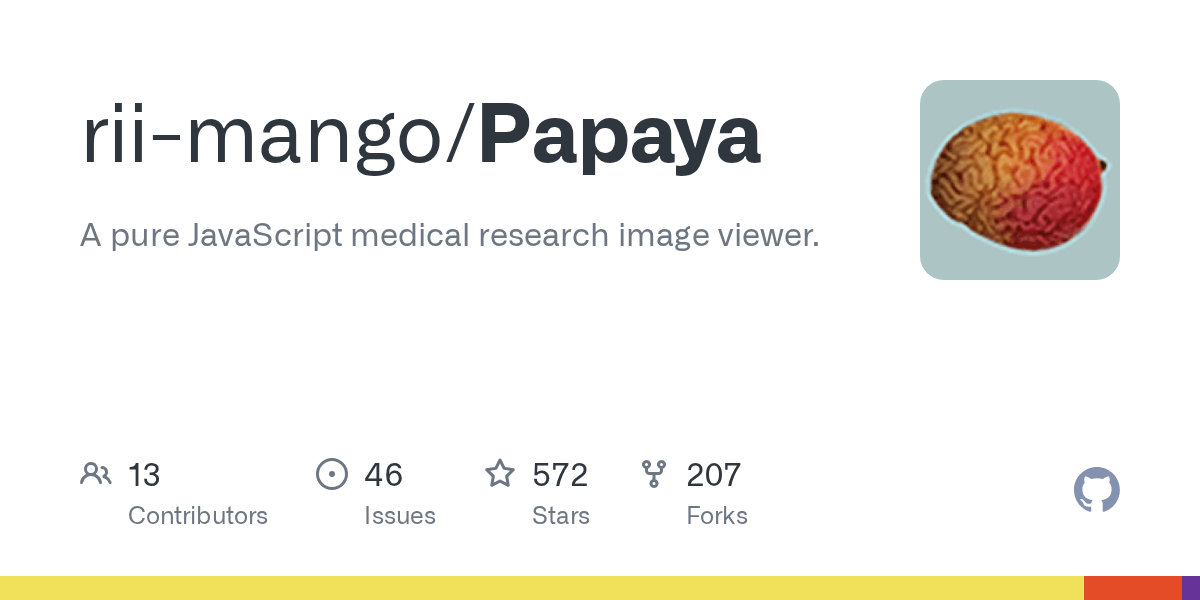Open the Forks label

click(x=717, y=516)
